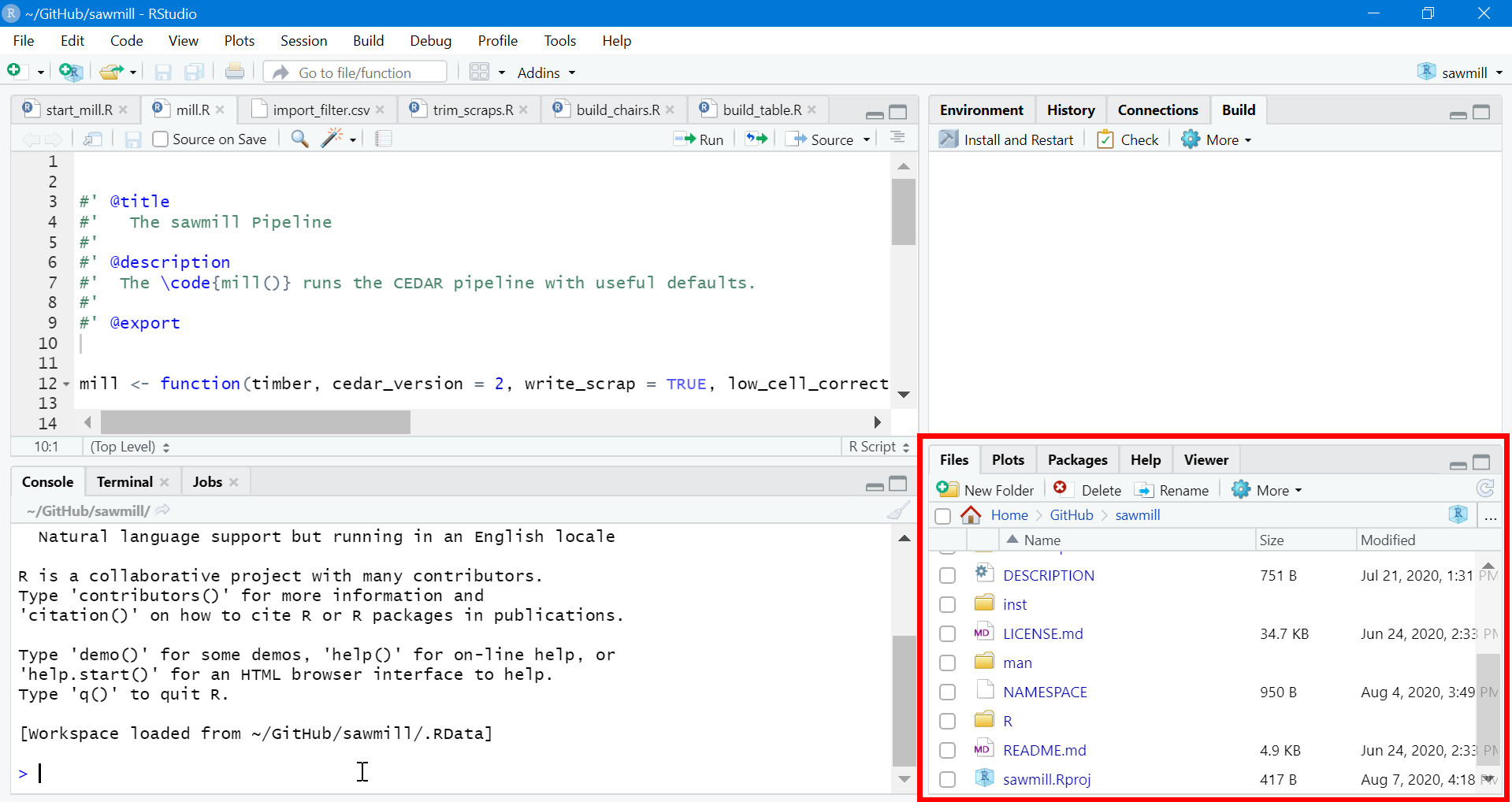1512x802 pixels.
Task: Open the Addins dropdown
Action: click(x=546, y=72)
